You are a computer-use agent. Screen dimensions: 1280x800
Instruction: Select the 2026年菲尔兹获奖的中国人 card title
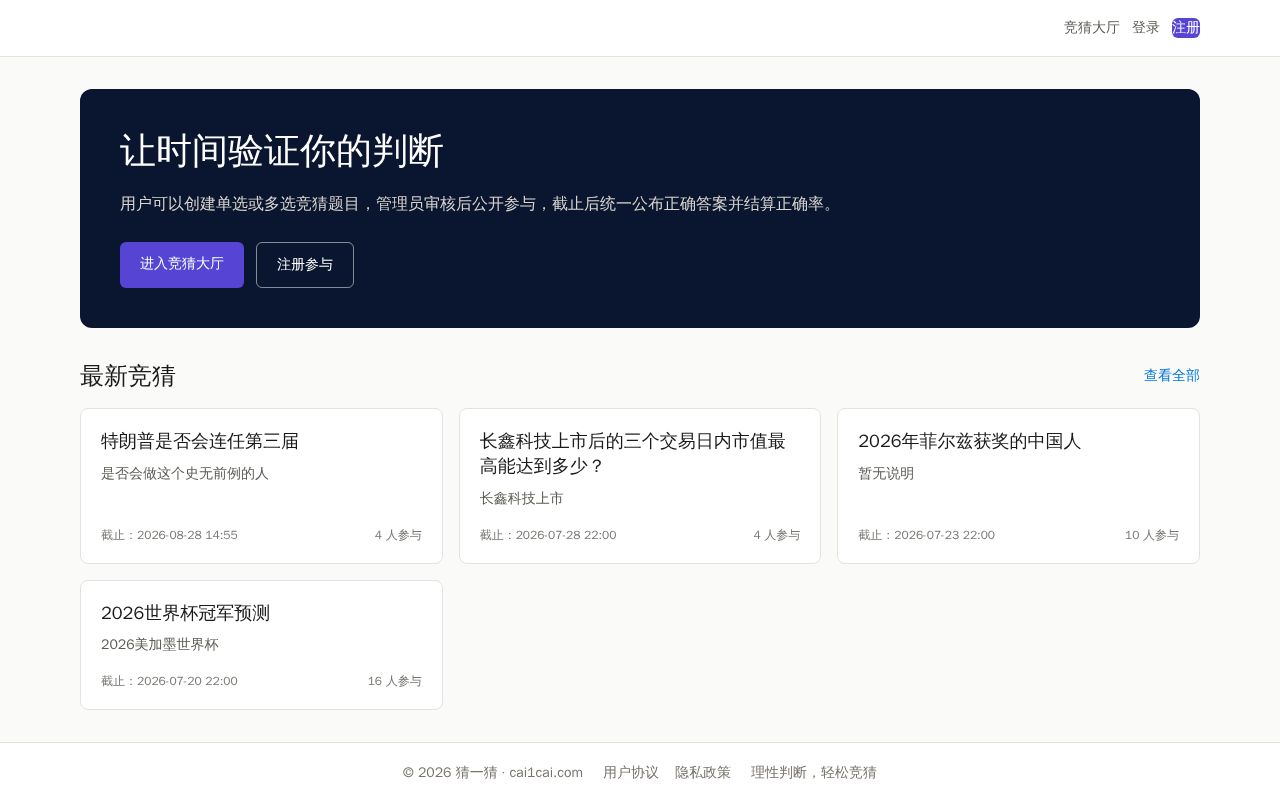click(x=969, y=441)
